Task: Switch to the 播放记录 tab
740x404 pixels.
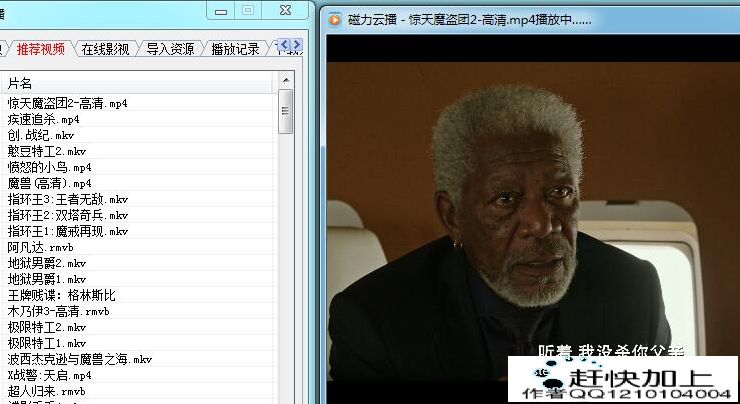Action: click(235, 49)
